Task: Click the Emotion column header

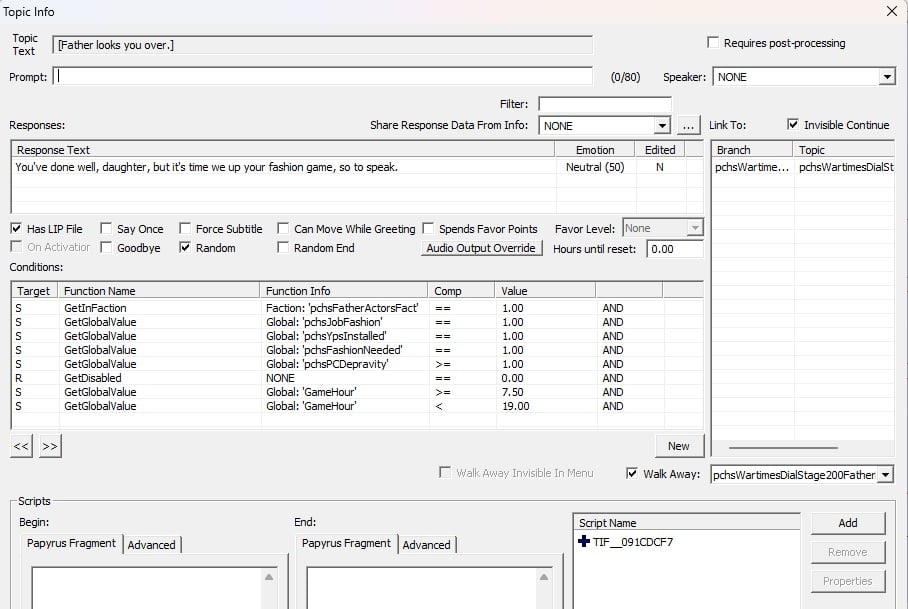Action: (595, 150)
